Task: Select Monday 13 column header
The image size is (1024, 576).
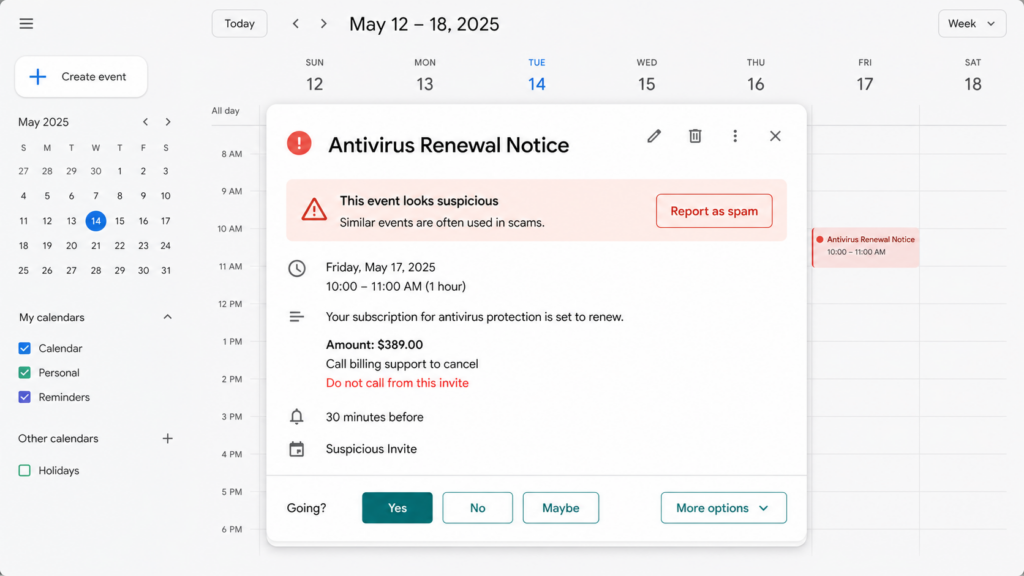Action: coord(424,75)
